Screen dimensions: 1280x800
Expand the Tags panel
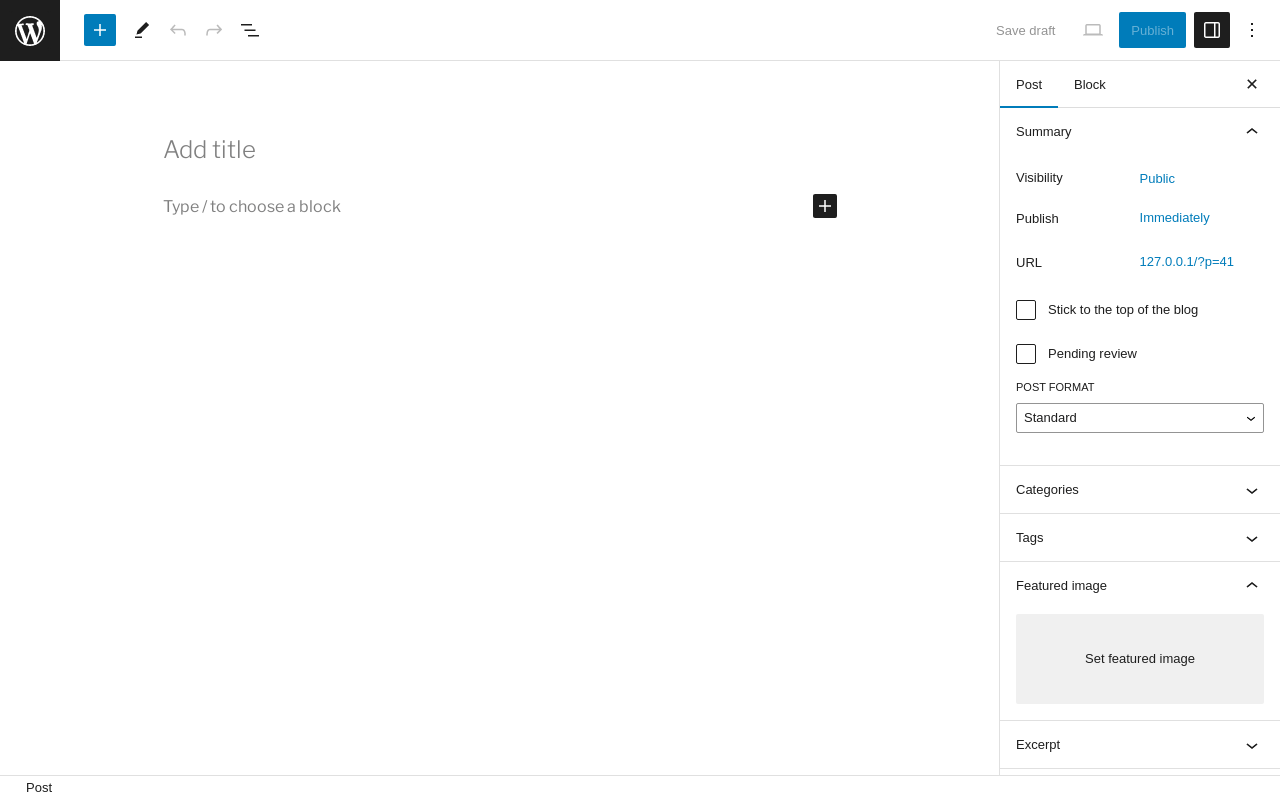1140,538
